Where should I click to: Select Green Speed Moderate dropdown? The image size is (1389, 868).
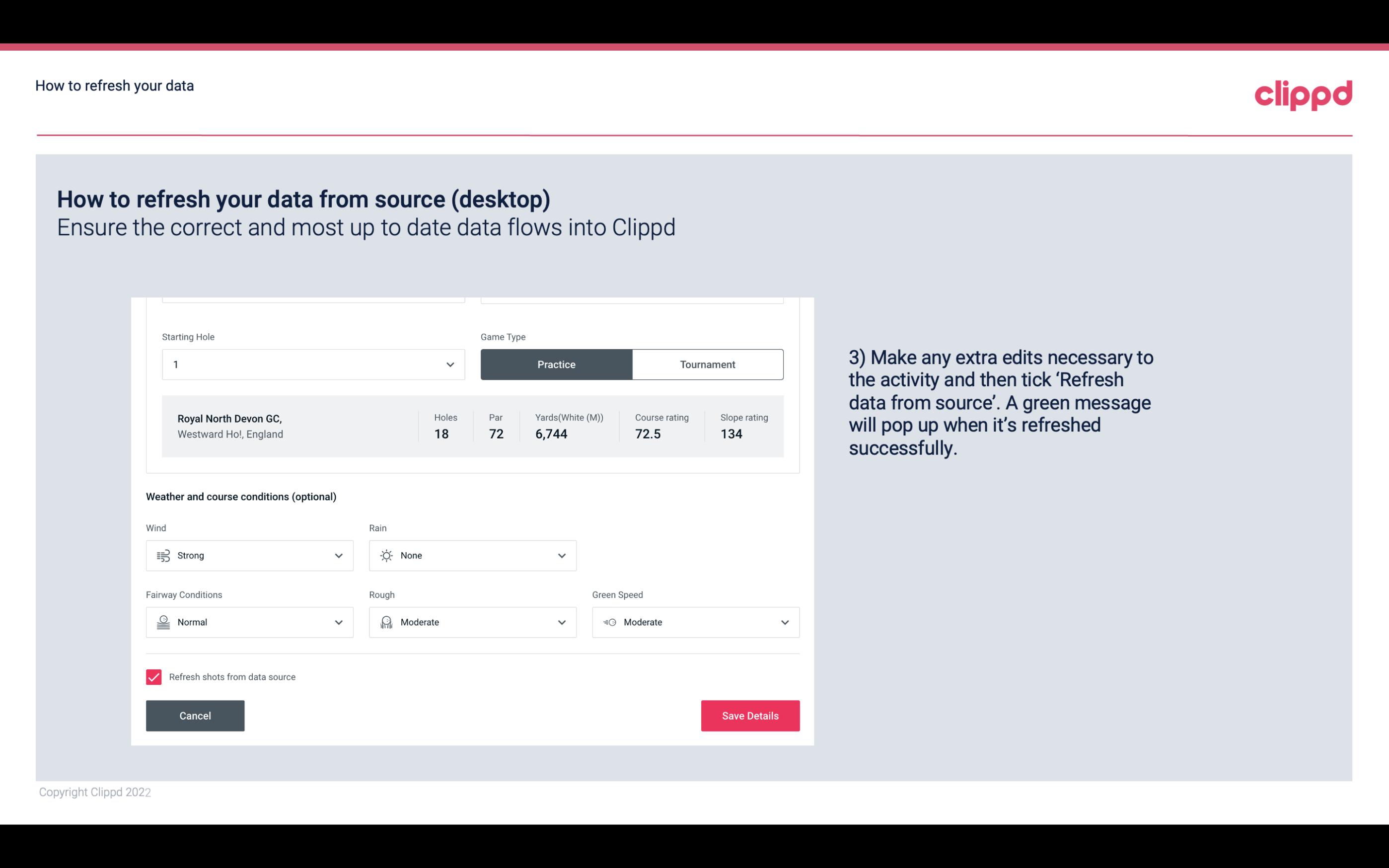pos(696,622)
